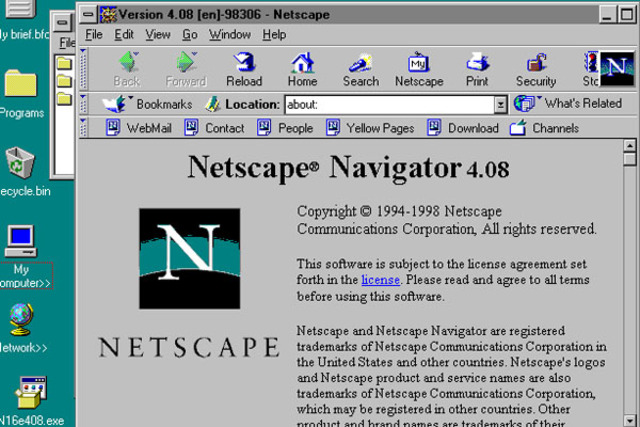The image size is (640, 427).
Task: Open the Security info button
Action: click(x=536, y=69)
